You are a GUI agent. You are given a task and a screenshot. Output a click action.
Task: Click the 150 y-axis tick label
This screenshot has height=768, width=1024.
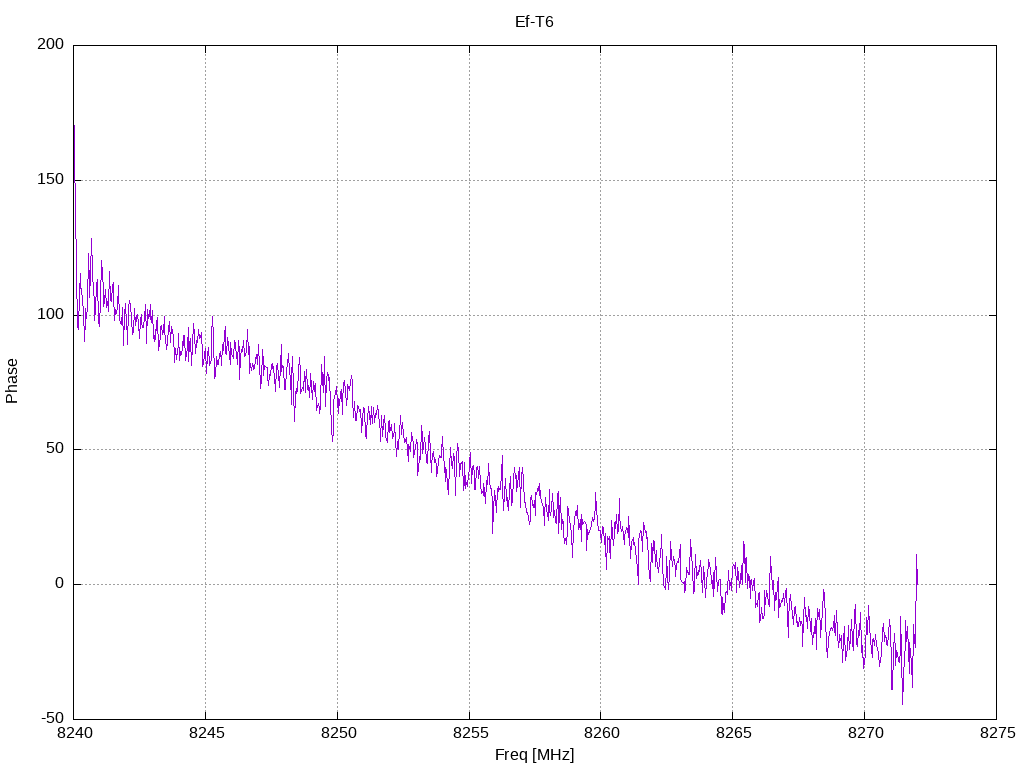coord(51,180)
